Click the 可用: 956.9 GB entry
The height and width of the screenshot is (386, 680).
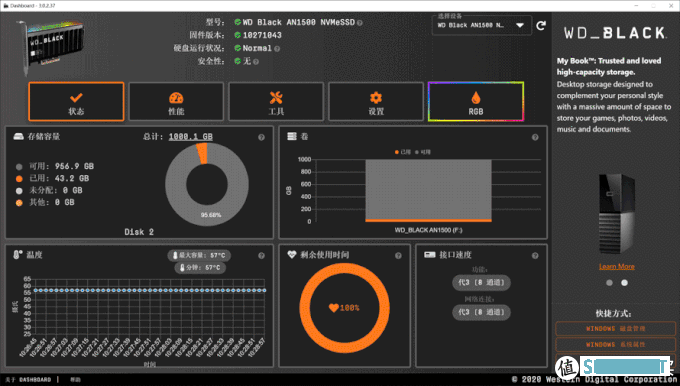click(55, 166)
